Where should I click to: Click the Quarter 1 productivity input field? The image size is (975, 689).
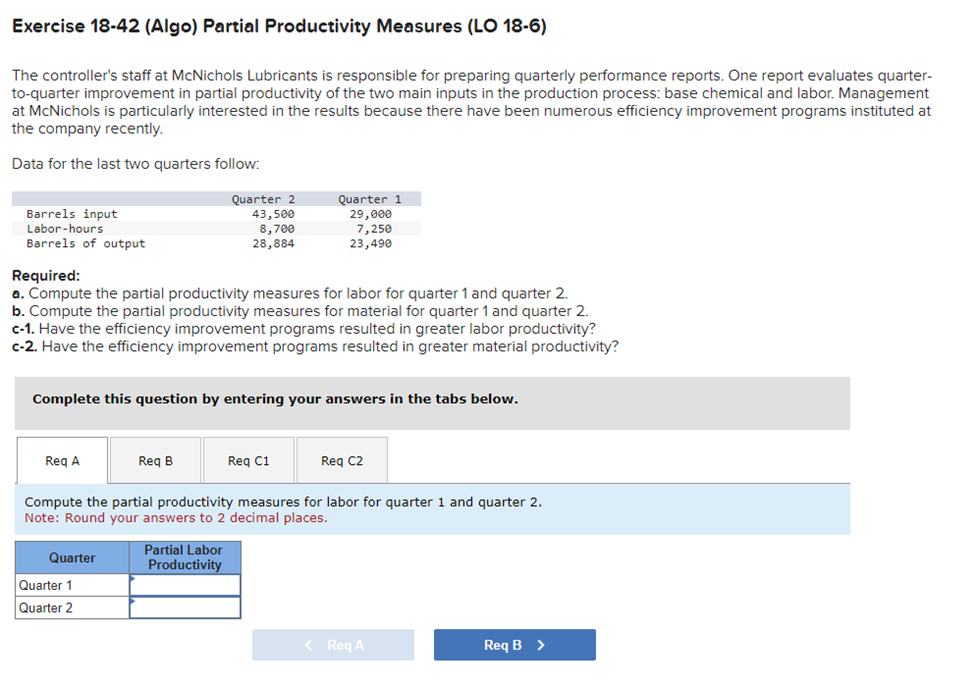(x=185, y=585)
